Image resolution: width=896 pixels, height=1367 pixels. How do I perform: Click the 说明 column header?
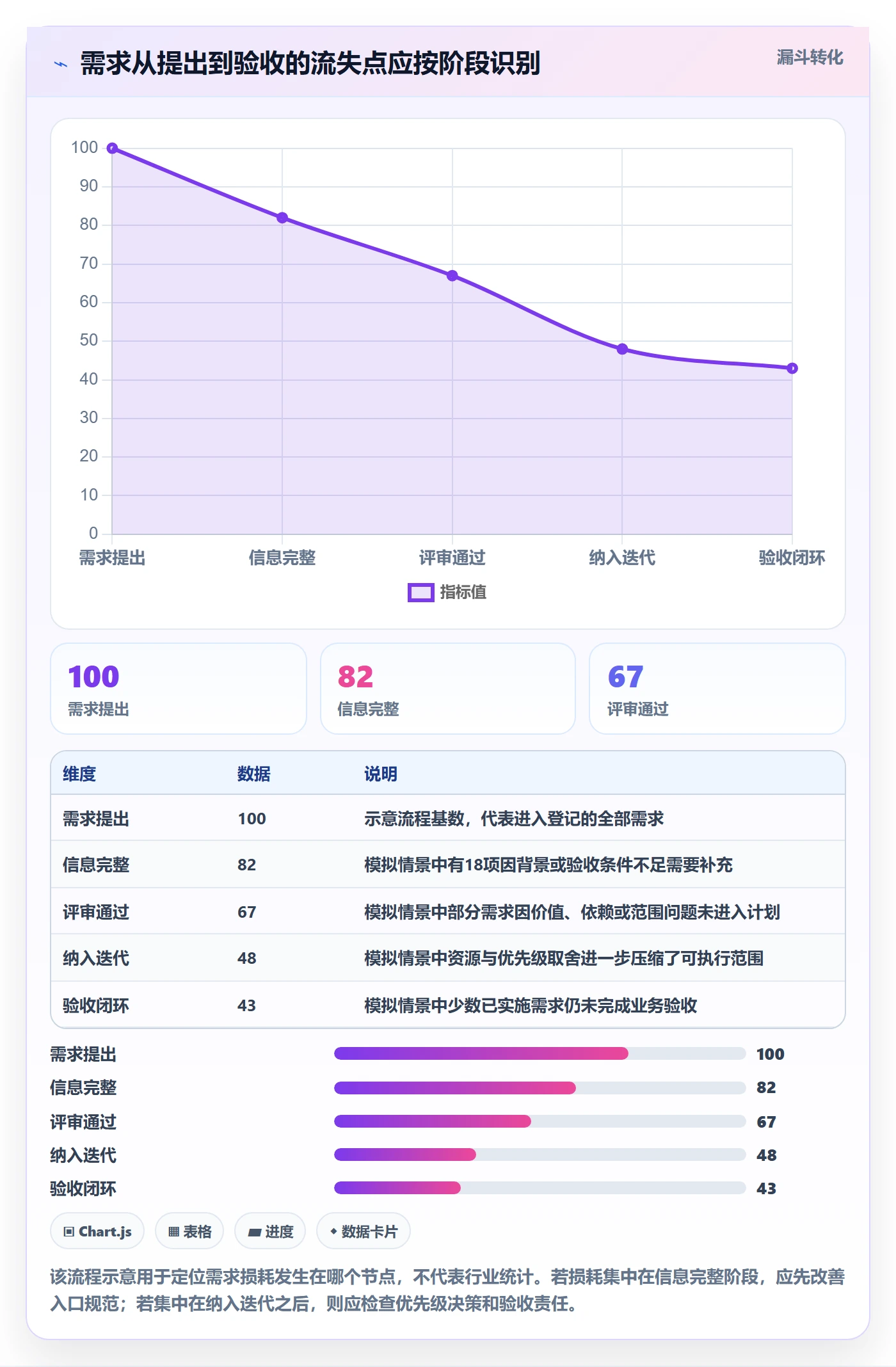pos(381,774)
